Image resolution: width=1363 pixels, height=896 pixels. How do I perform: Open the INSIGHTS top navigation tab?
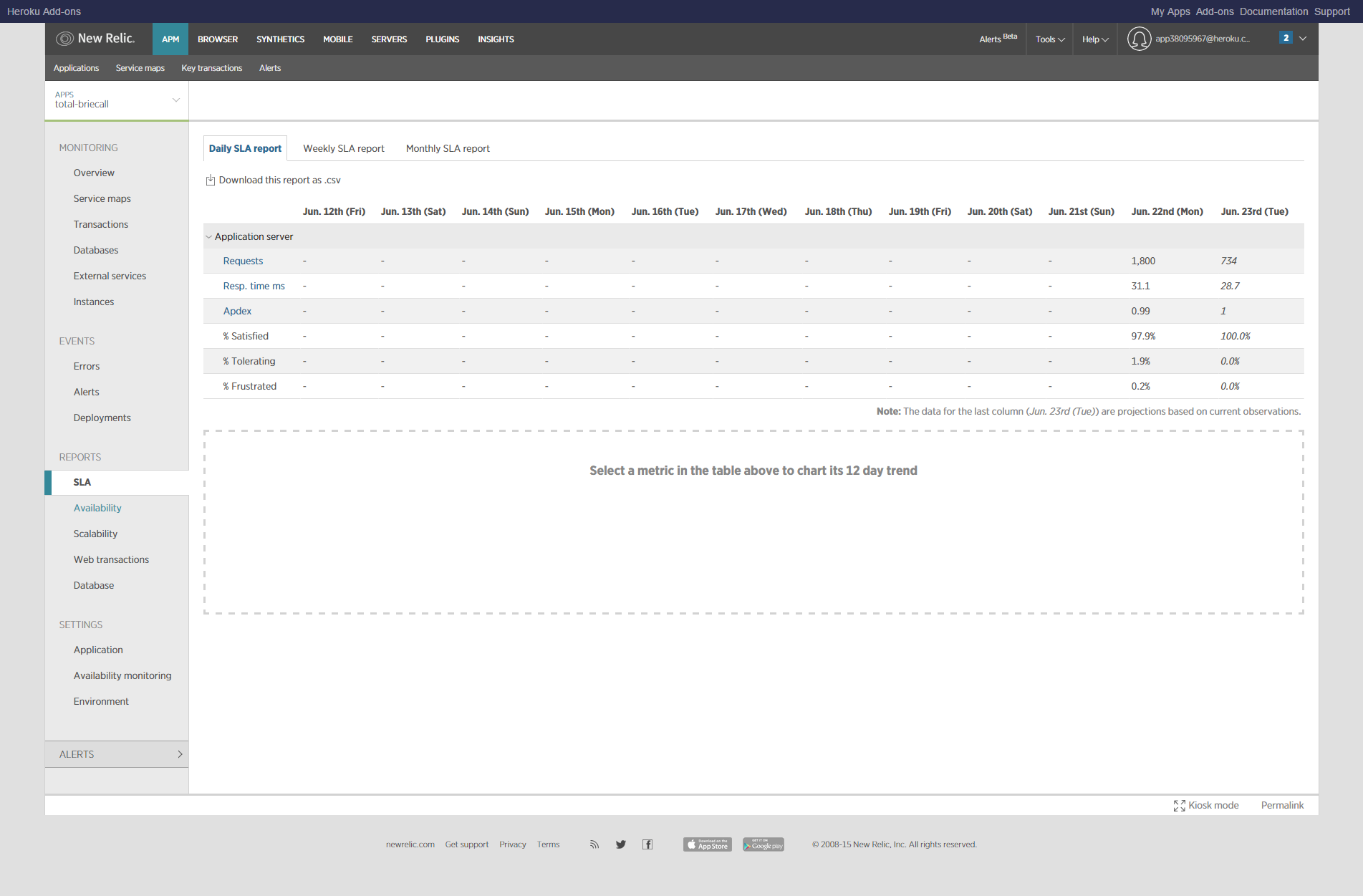pyautogui.click(x=496, y=39)
